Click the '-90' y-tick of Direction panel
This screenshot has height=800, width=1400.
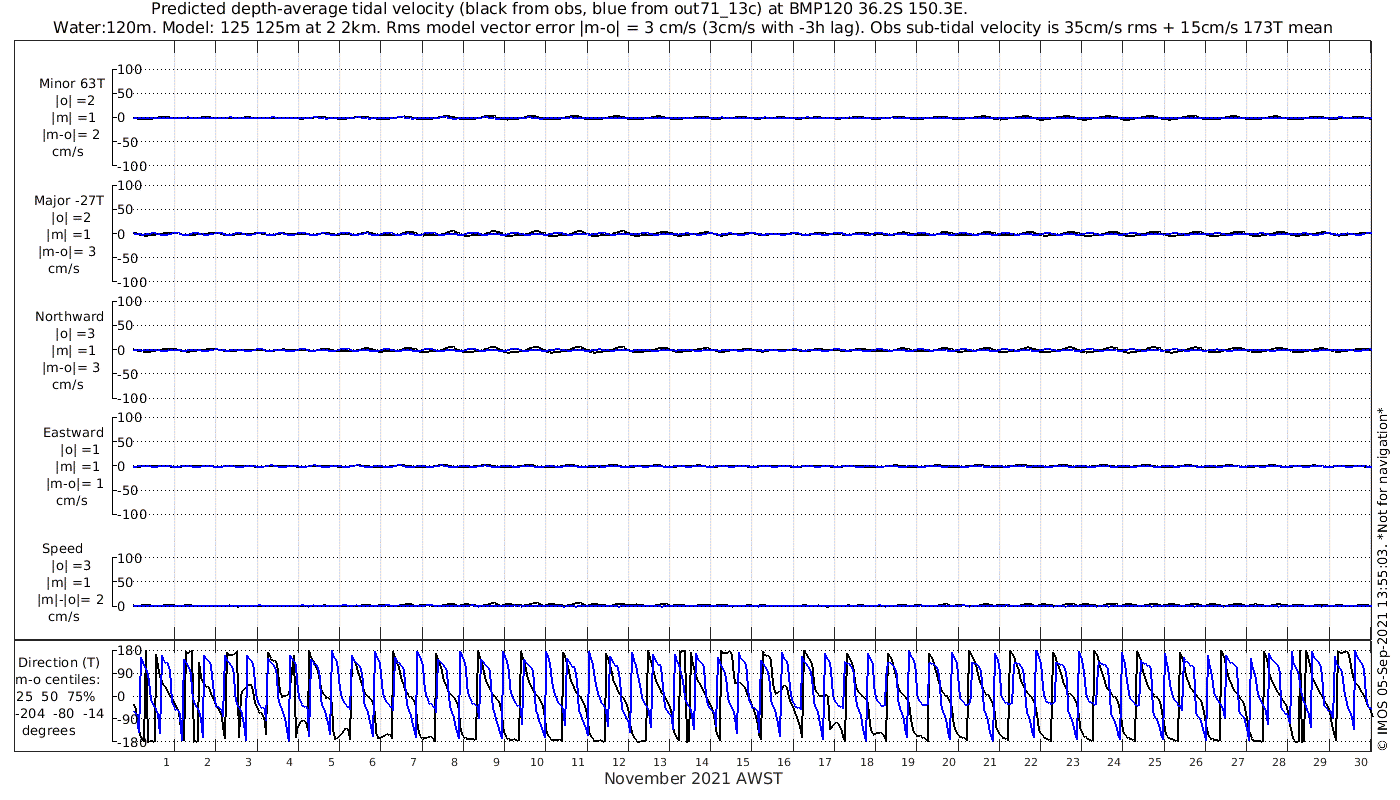coord(126,719)
